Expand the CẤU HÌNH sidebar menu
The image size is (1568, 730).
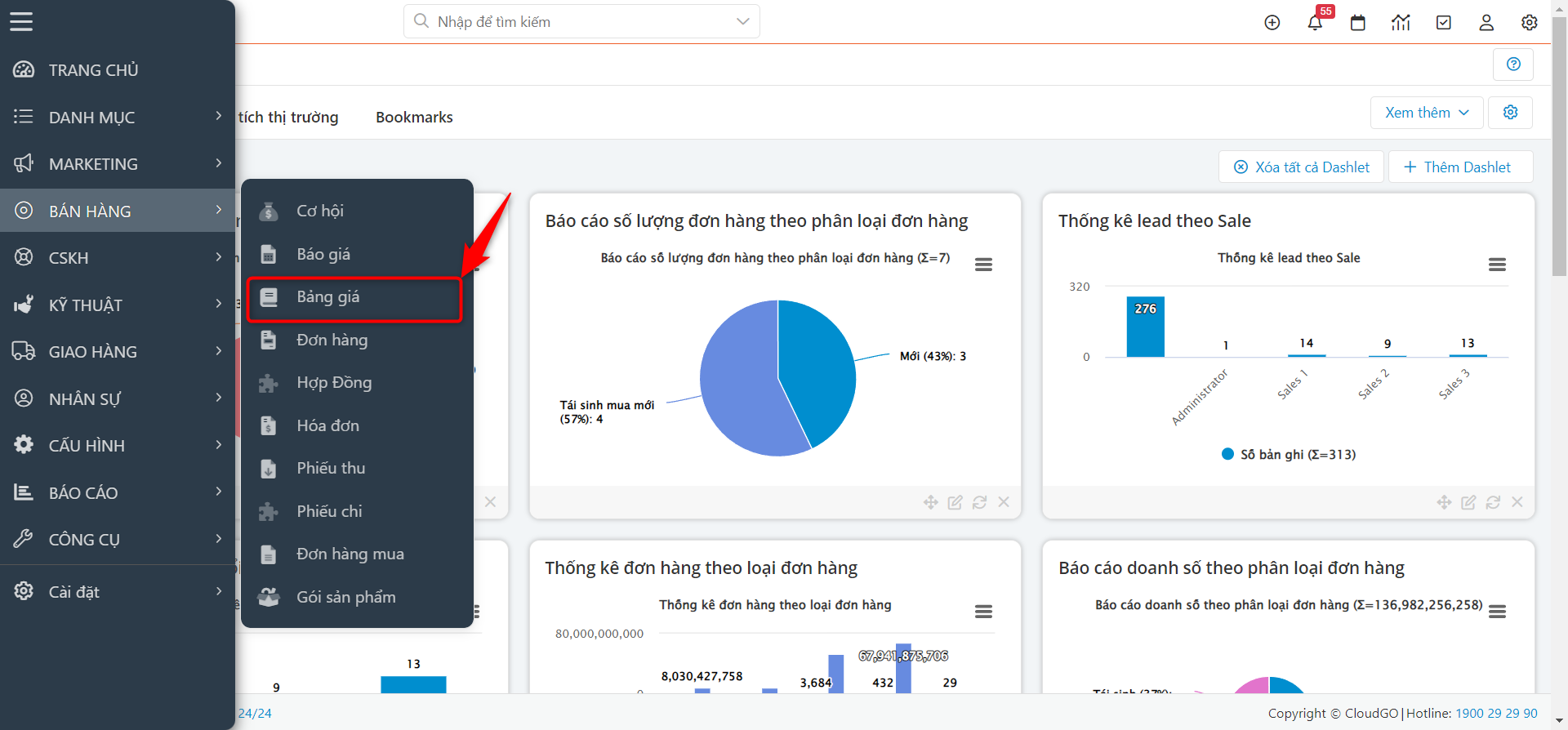click(x=118, y=445)
